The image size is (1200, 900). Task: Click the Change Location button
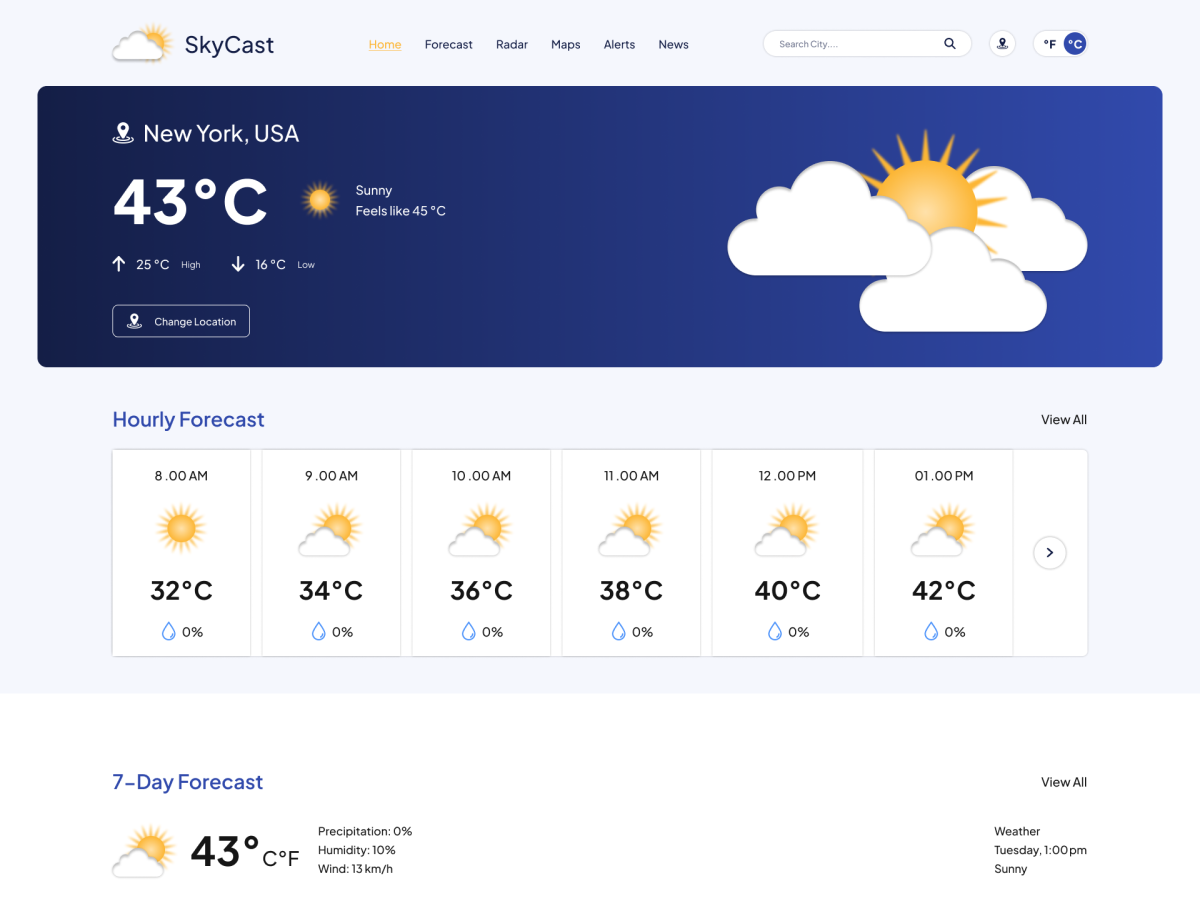pyautogui.click(x=181, y=321)
